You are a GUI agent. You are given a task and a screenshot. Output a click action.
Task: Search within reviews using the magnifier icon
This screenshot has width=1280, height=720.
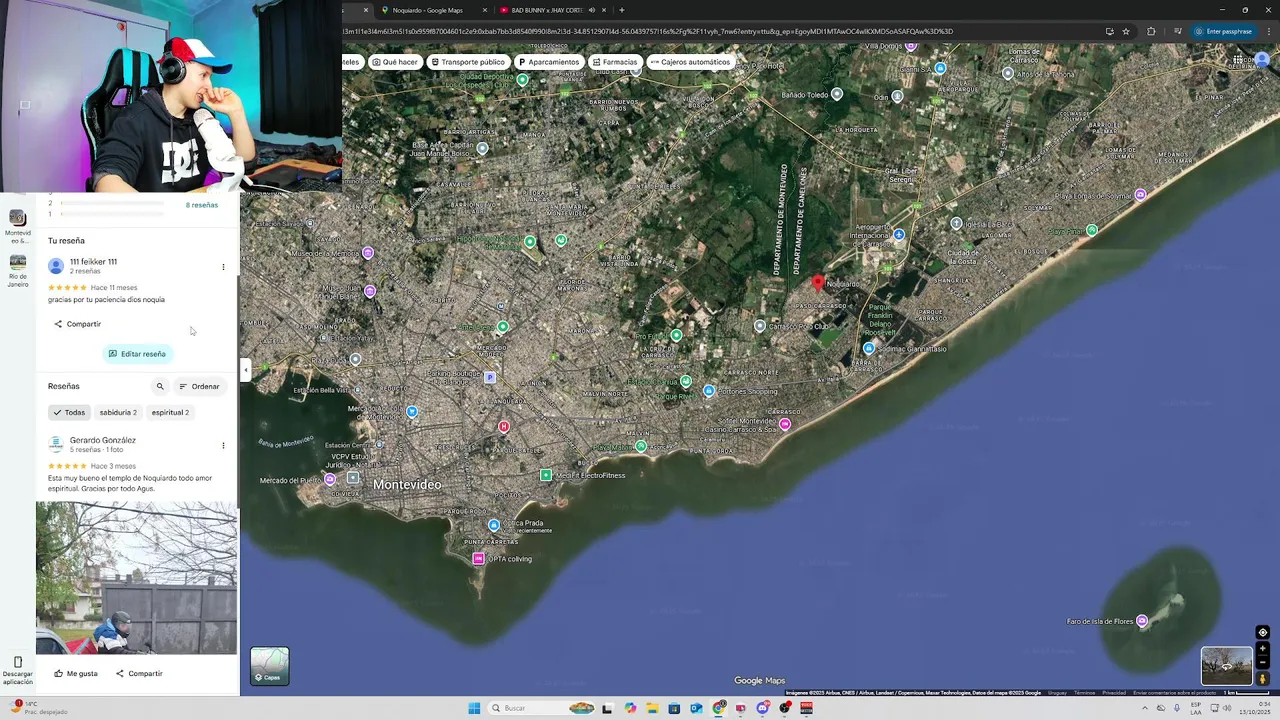[159, 386]
